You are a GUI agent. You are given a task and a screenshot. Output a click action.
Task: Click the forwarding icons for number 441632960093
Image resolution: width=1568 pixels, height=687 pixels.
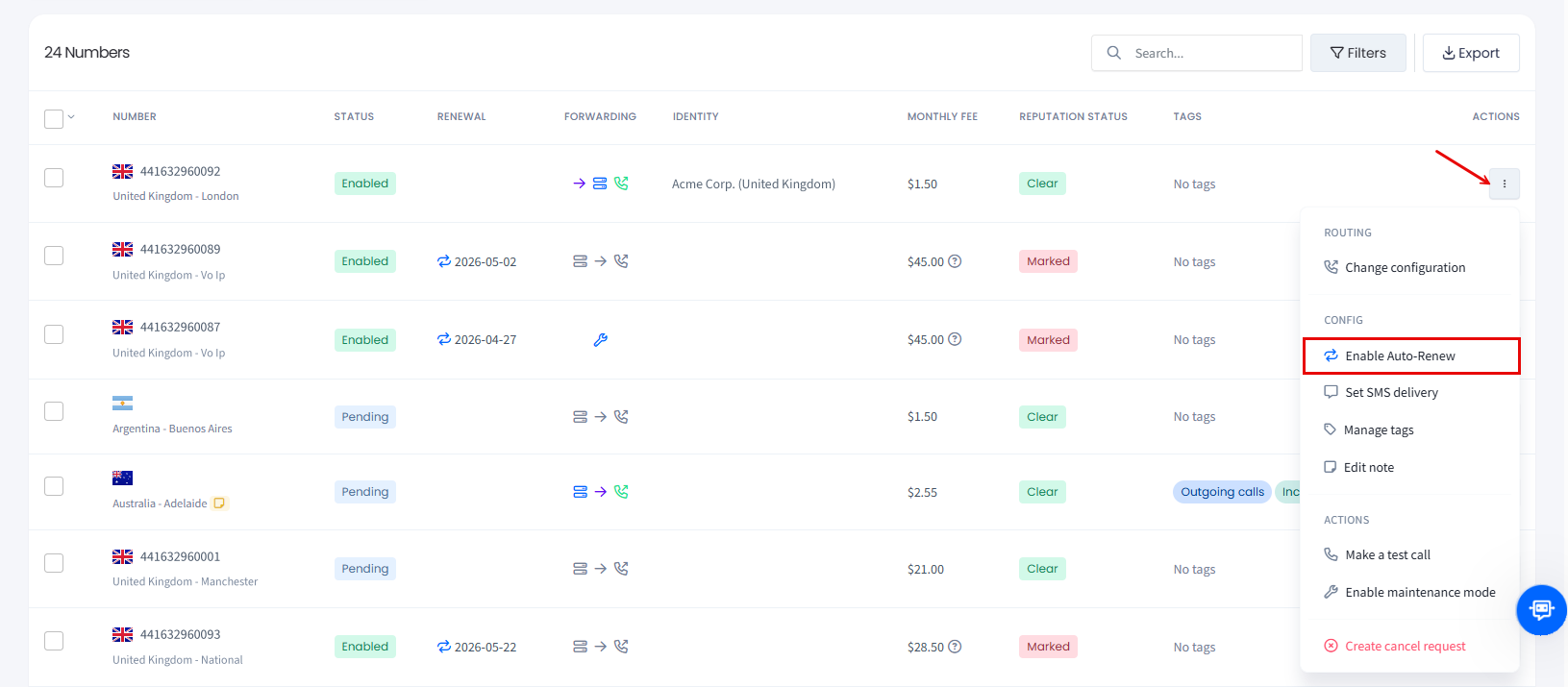point(600,647)
